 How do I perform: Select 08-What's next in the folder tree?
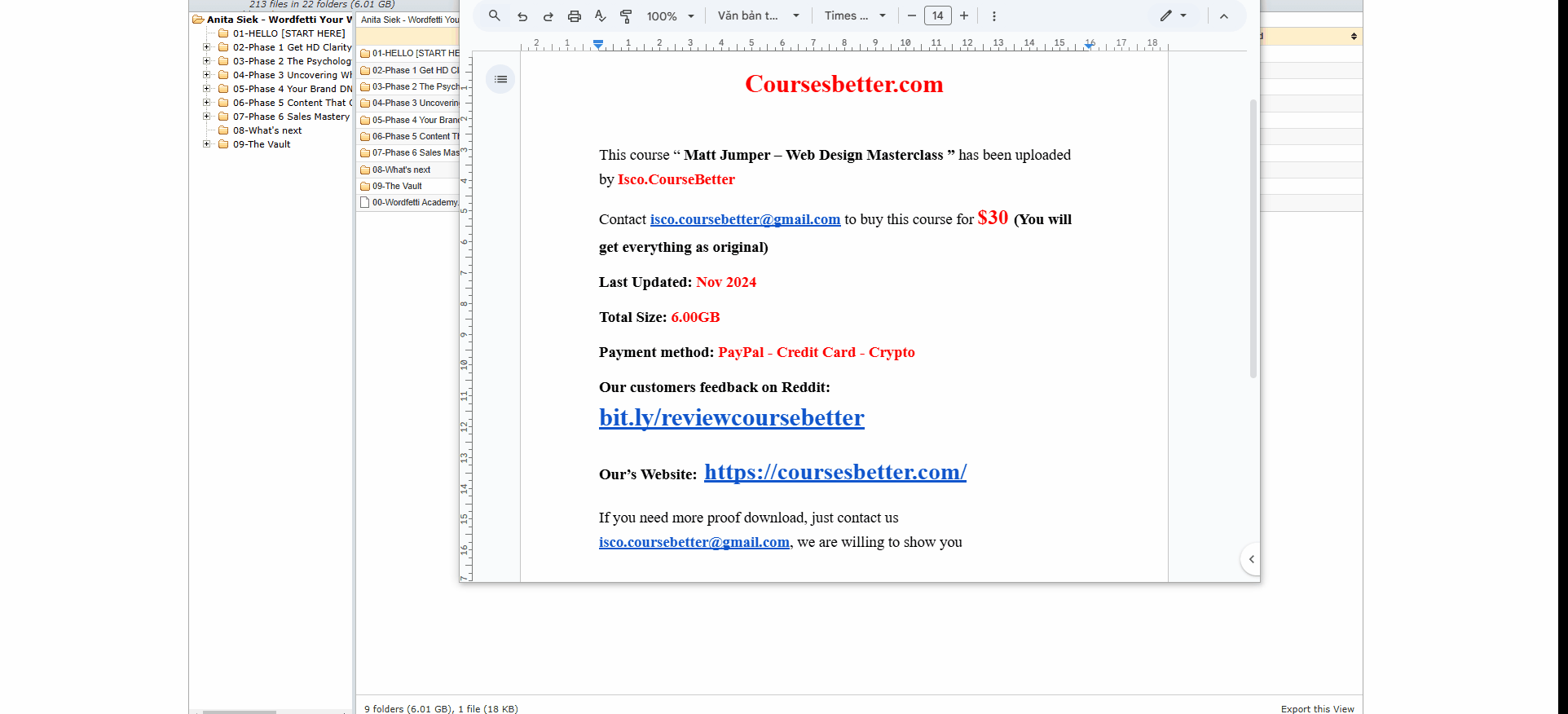tap(266, 130)
